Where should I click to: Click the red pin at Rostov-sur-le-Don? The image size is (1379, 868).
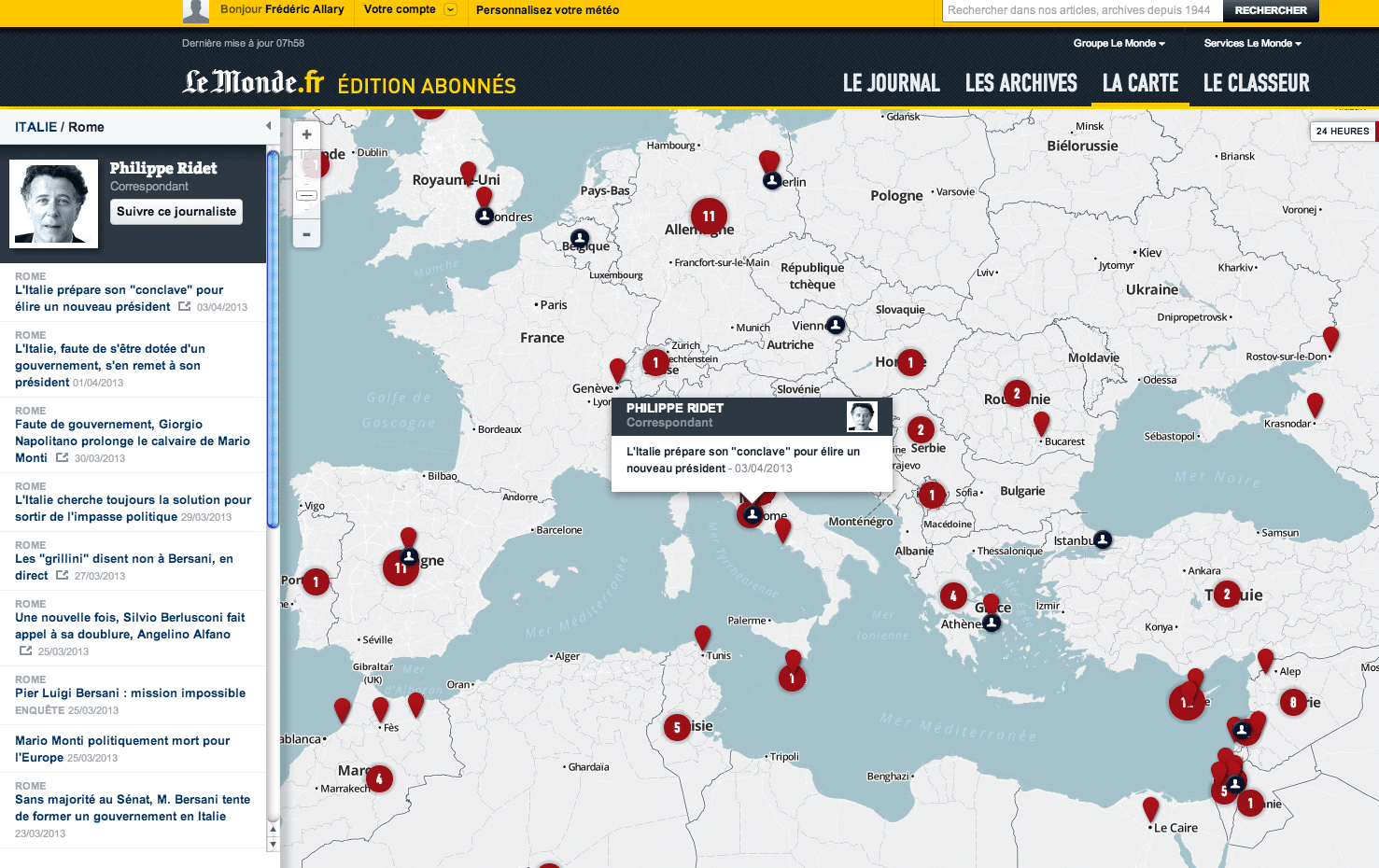[x=1330, y=340]
